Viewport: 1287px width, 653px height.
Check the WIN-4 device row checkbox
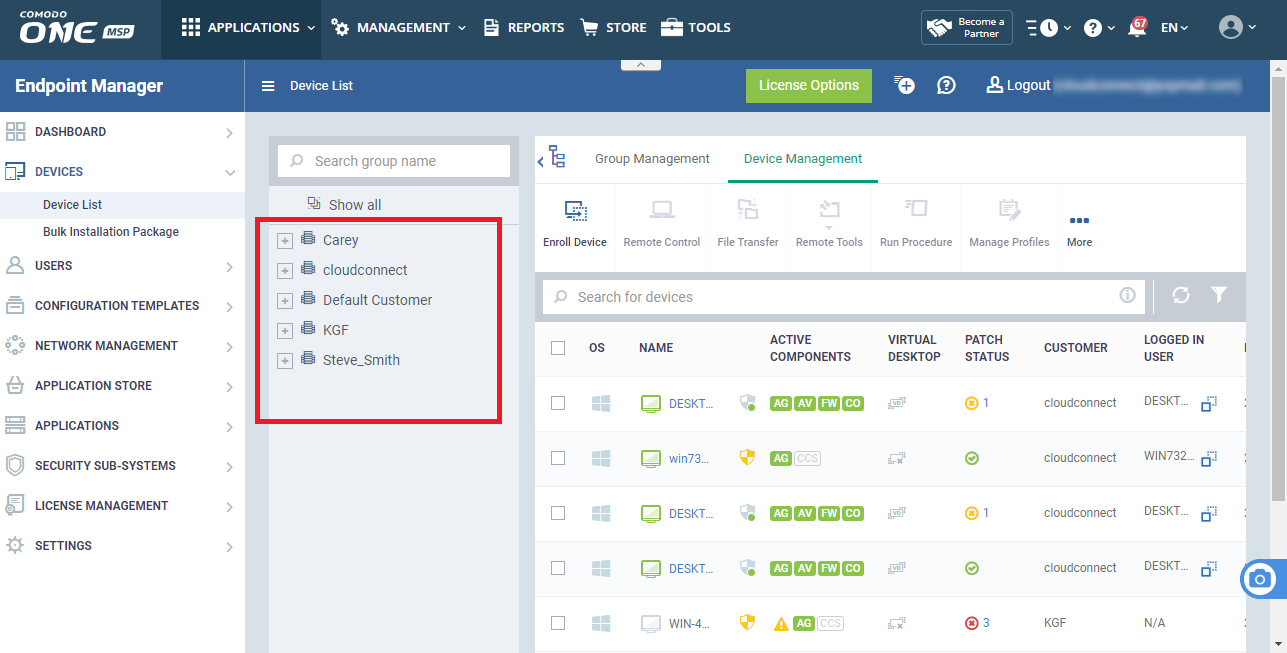[x=558, y=623]
